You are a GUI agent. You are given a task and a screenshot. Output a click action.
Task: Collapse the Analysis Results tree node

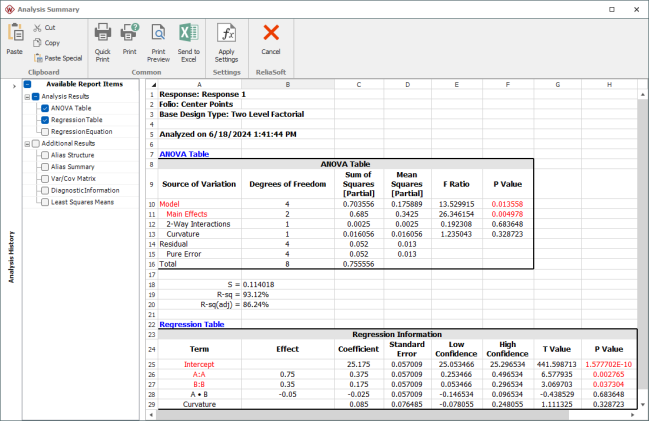[x=27, y=96]
